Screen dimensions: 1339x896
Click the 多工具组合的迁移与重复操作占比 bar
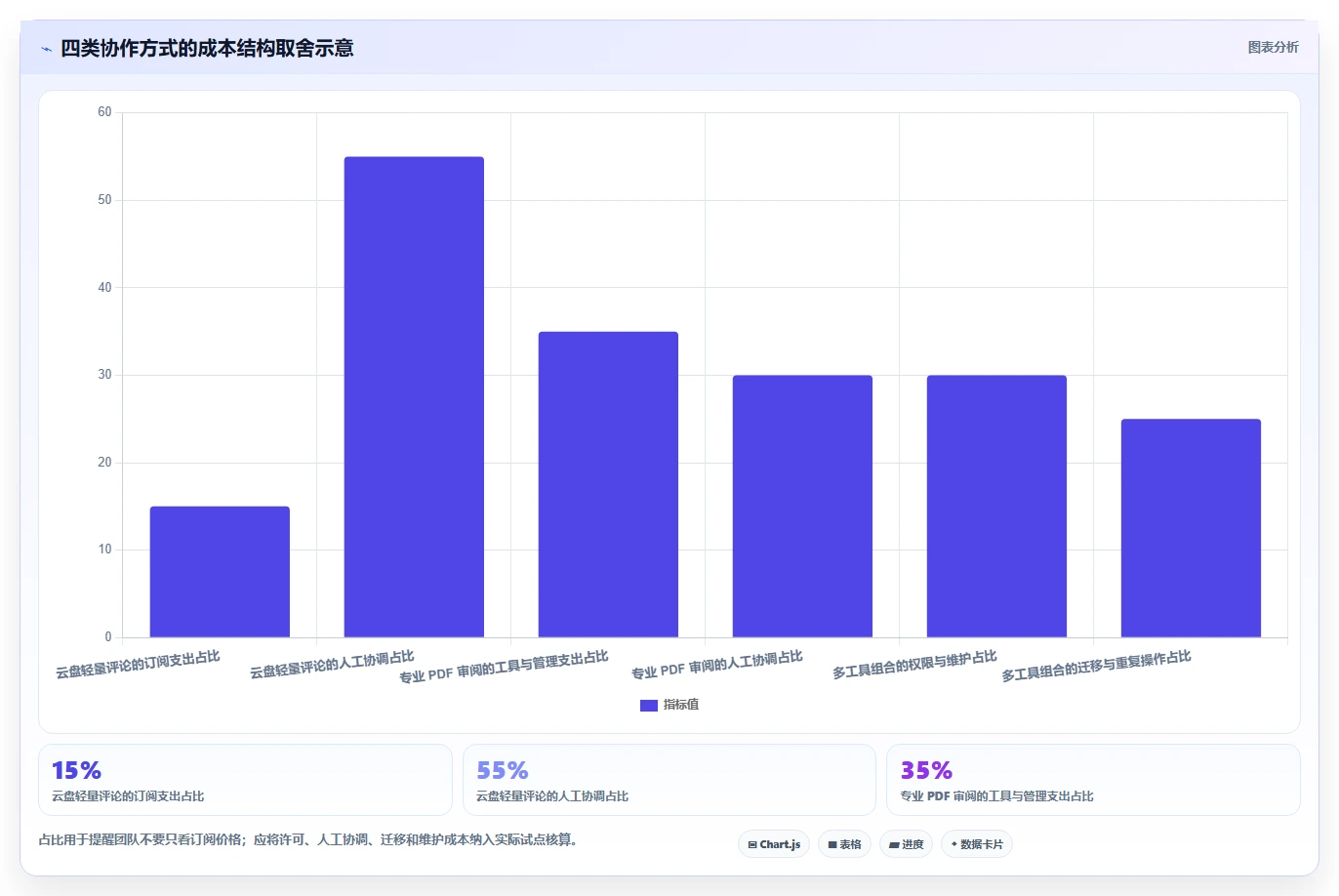1191,528
